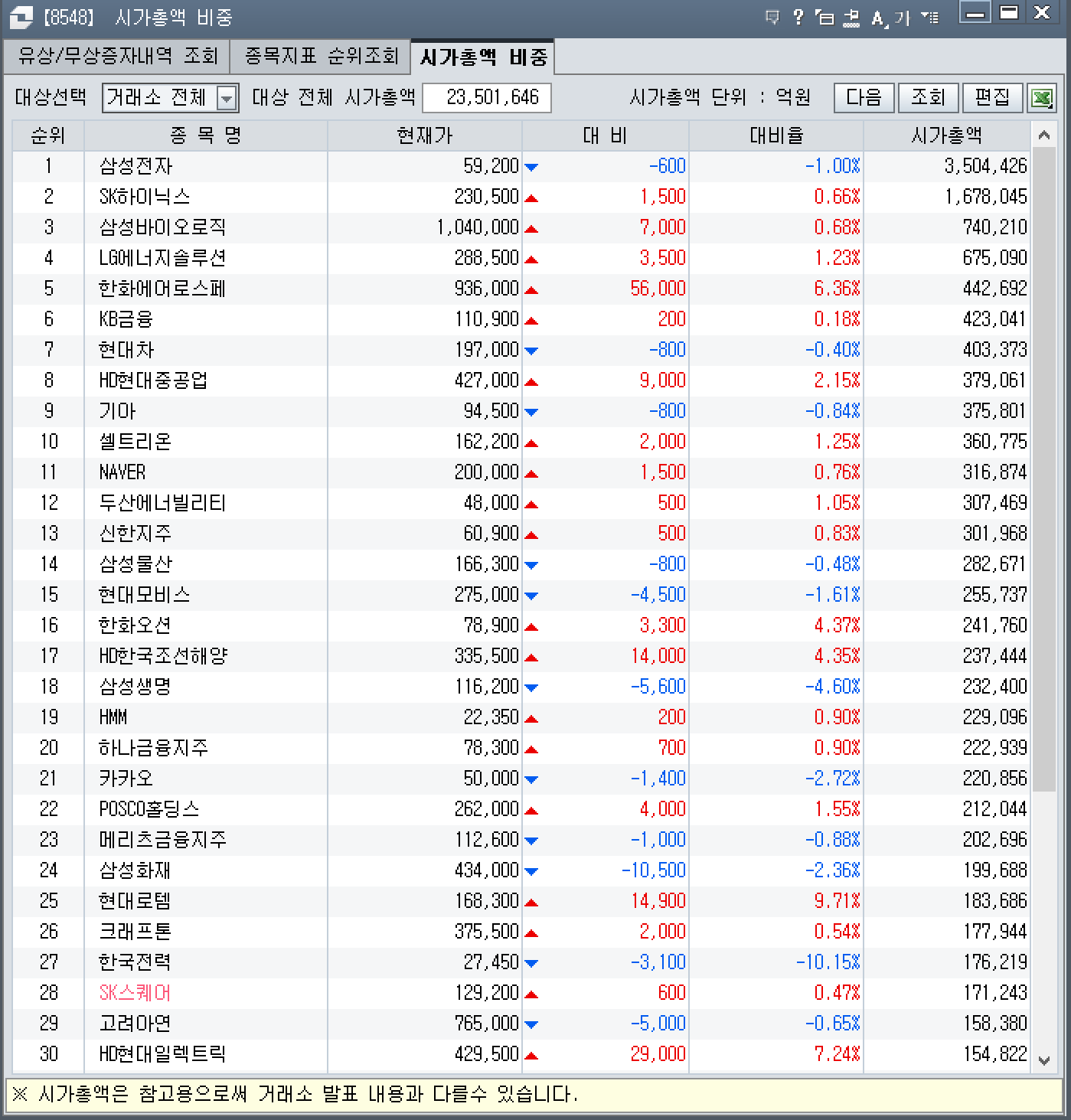Click the 종목명 column header
The width and height of the screenshot is (1071, 1120).
pyautogui.click(x=206, y=136)
